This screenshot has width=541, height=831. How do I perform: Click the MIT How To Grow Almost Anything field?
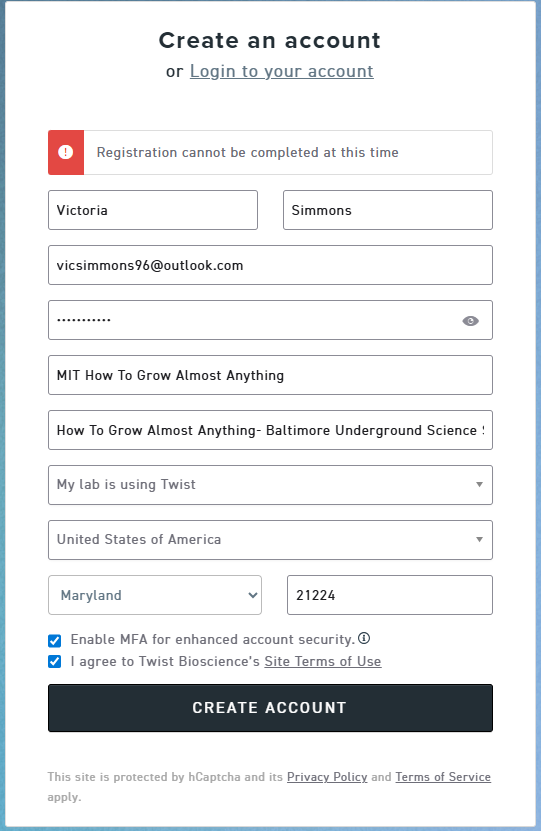click(x=270, y=375)
